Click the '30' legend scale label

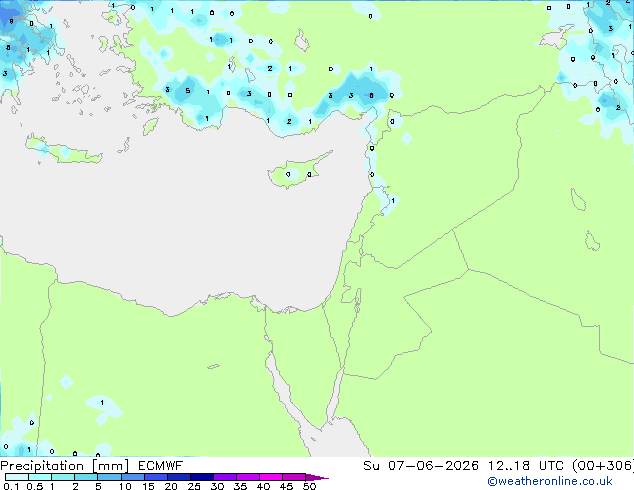217,486
